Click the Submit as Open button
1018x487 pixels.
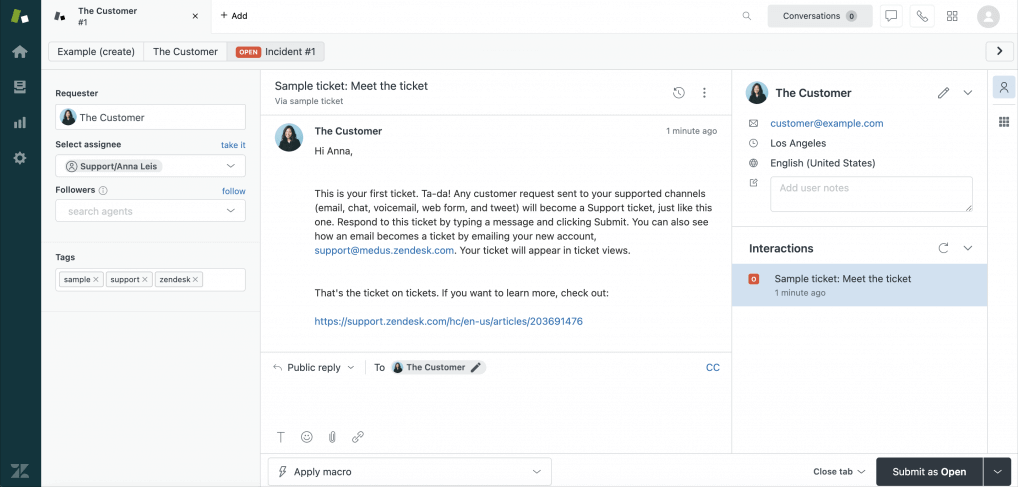point(929,472)
